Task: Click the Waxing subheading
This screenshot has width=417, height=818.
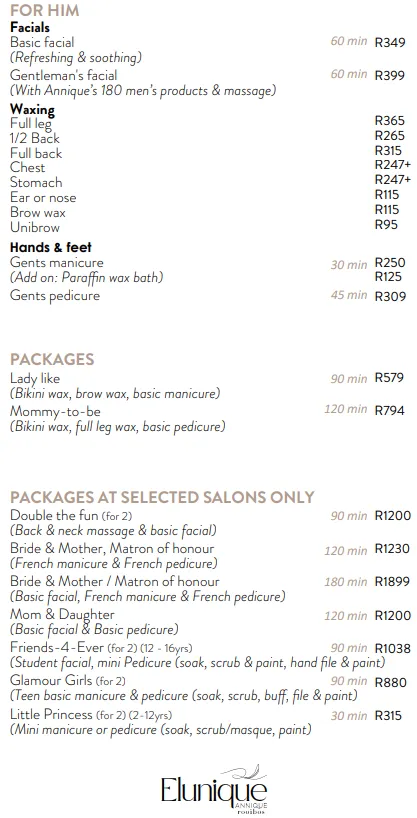Action: (32, 110)
